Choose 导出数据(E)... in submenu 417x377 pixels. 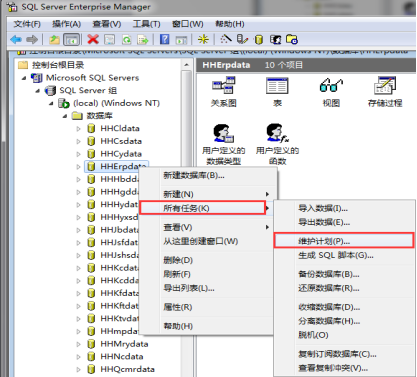click(344, 222)
